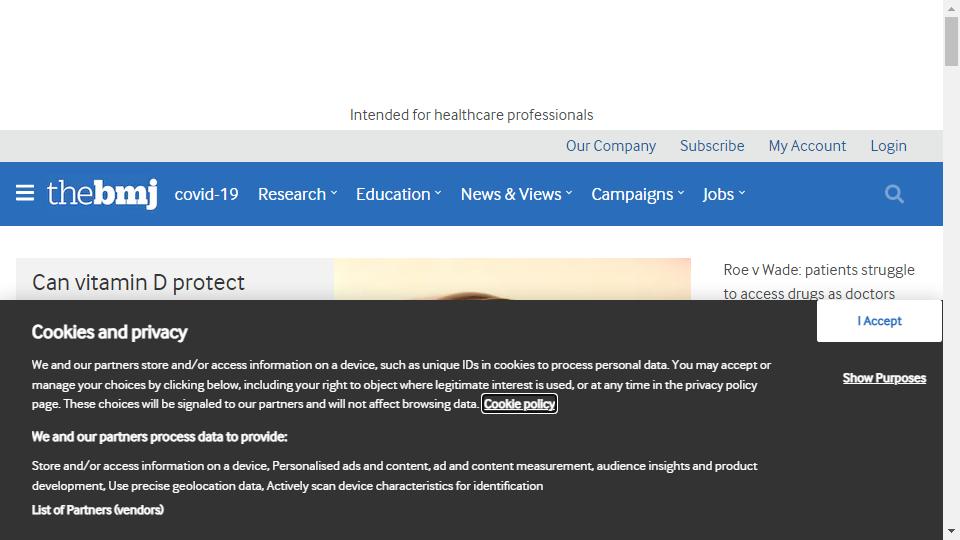Open covid-19 section
Image resolution: width=960 pixels, height=540 pixels.
(x=206, y=194)
